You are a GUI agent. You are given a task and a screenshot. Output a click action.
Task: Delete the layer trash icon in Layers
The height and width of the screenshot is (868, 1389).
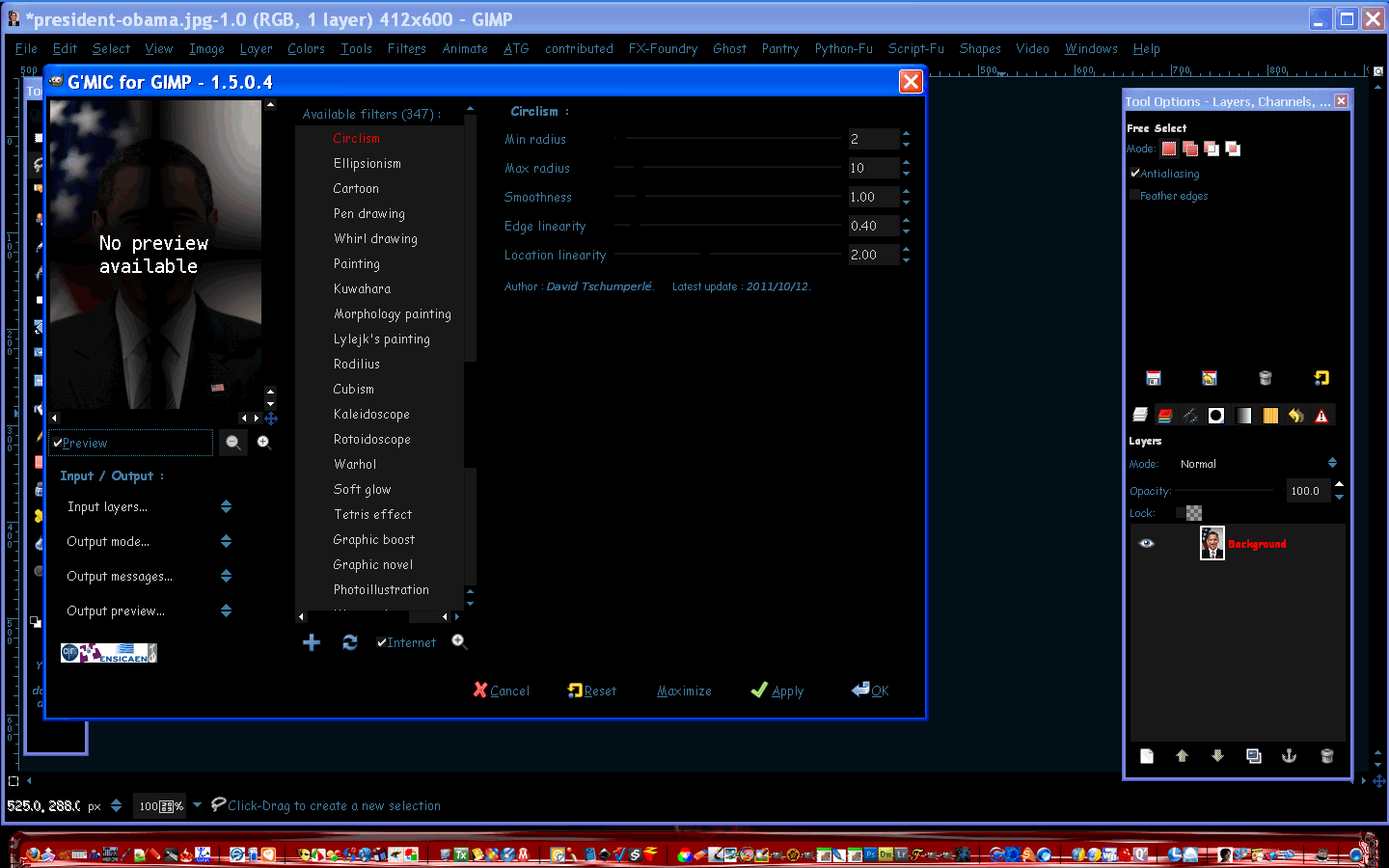(1327, 756)
